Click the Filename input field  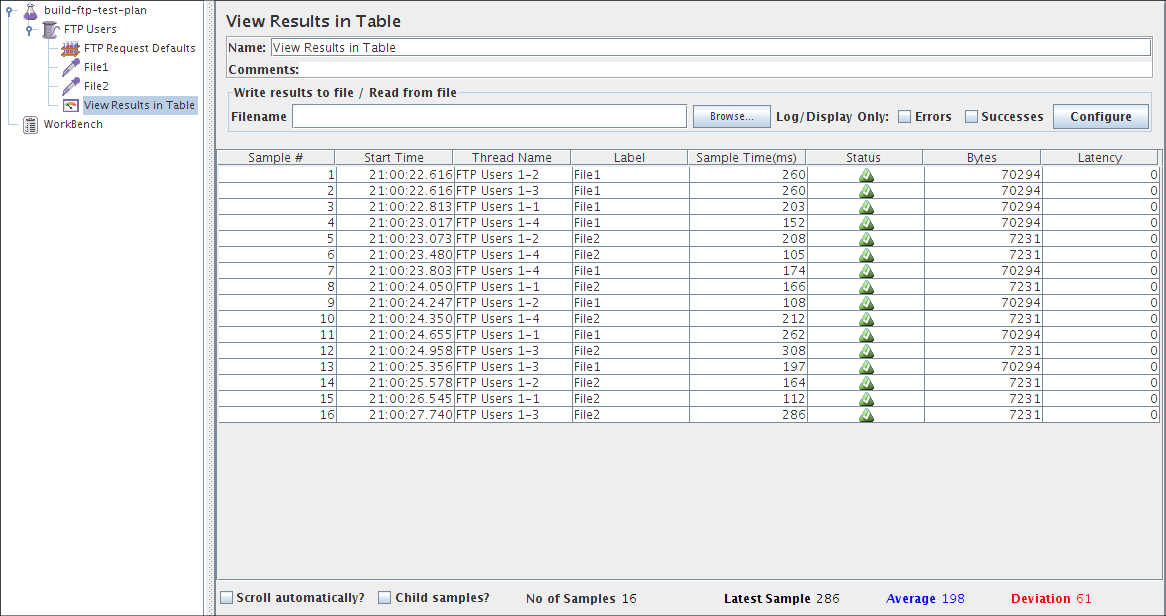pos(489,117)
